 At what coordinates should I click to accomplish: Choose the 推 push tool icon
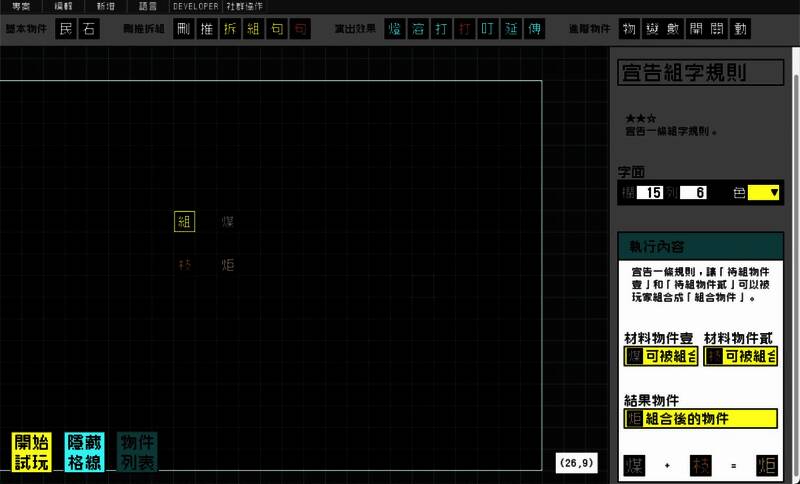(x=205, y=29)
